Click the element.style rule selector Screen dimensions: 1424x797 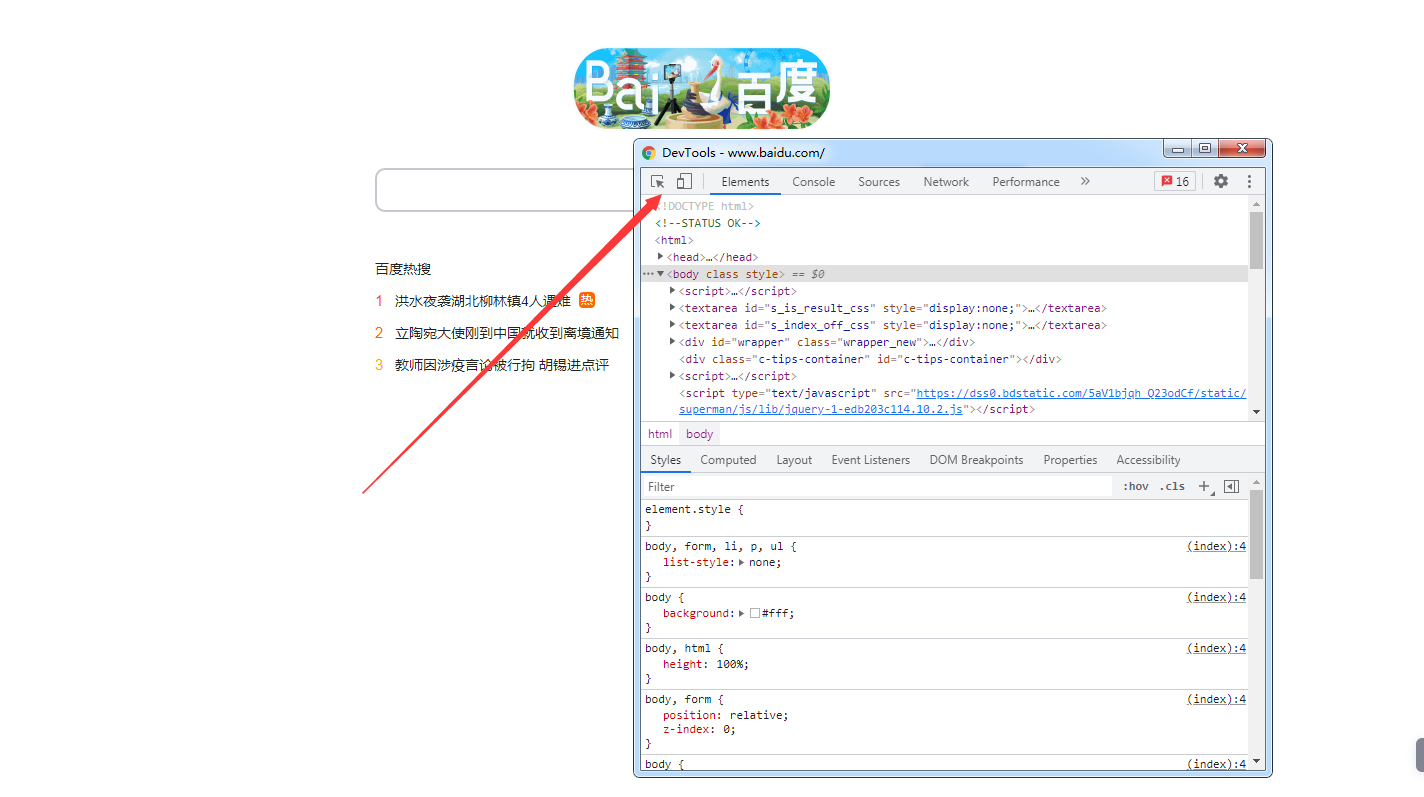(x=690, y=509)
